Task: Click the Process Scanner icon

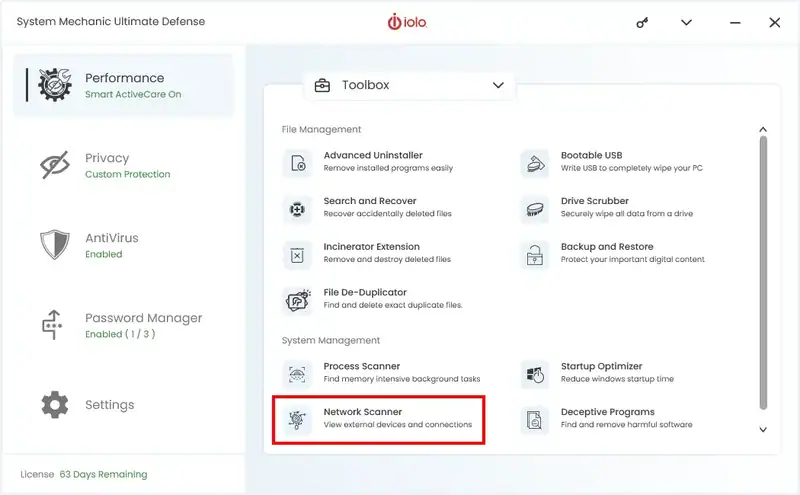Action: click(298, 375)
